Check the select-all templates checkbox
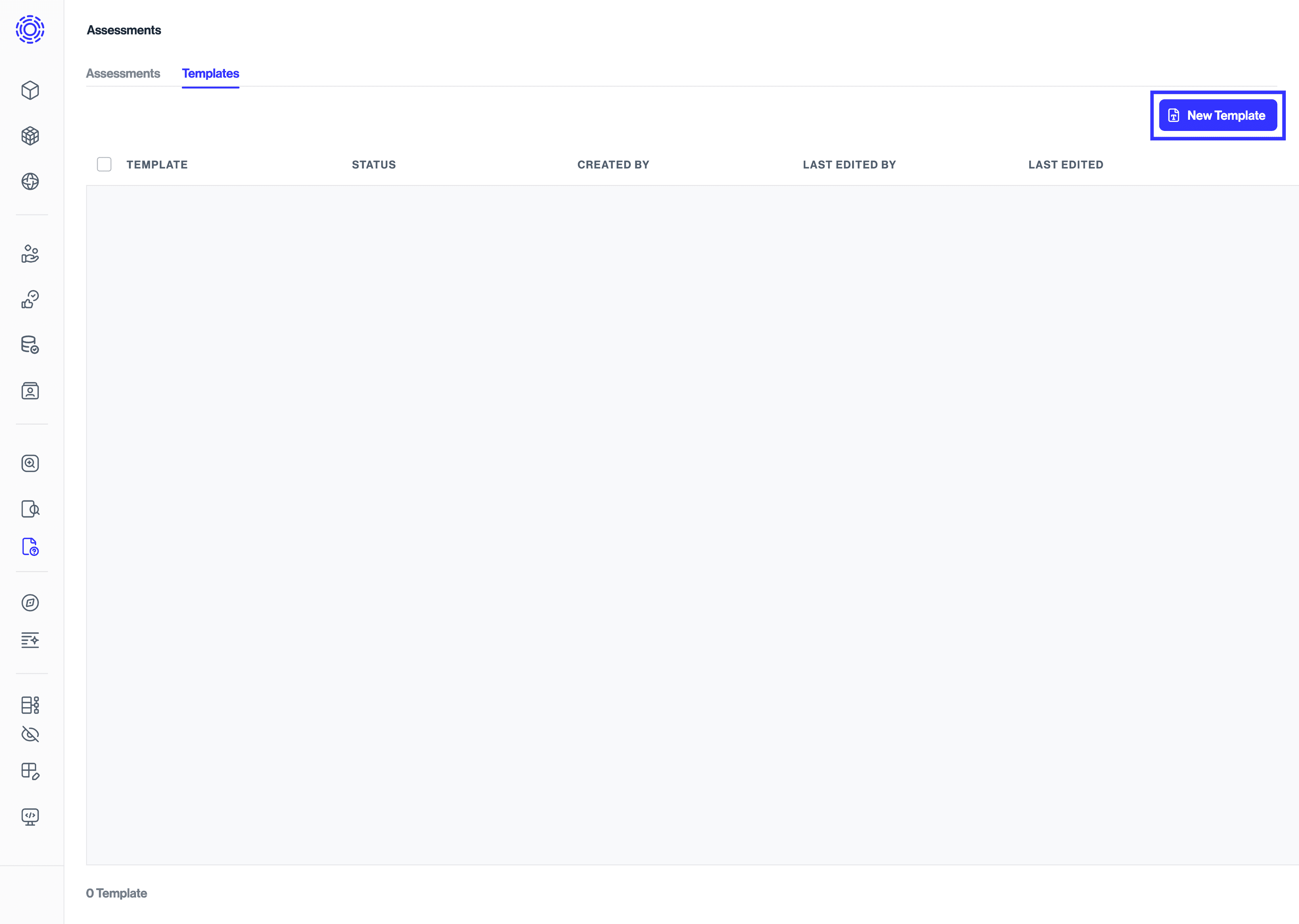 (105, 164)
